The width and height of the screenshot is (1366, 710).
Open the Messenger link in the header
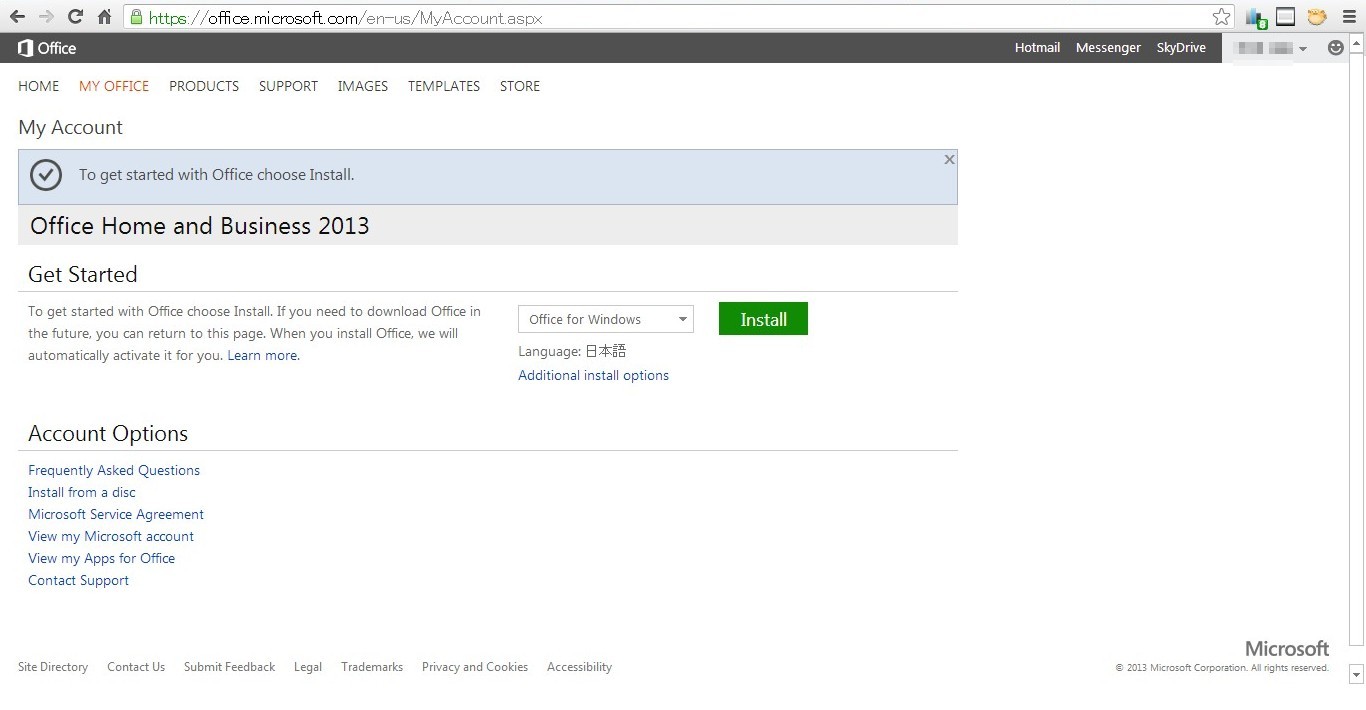coord(1108,48)
